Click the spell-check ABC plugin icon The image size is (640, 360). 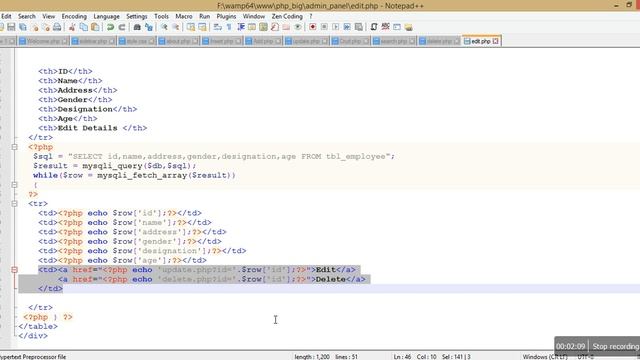coord(385,27)
